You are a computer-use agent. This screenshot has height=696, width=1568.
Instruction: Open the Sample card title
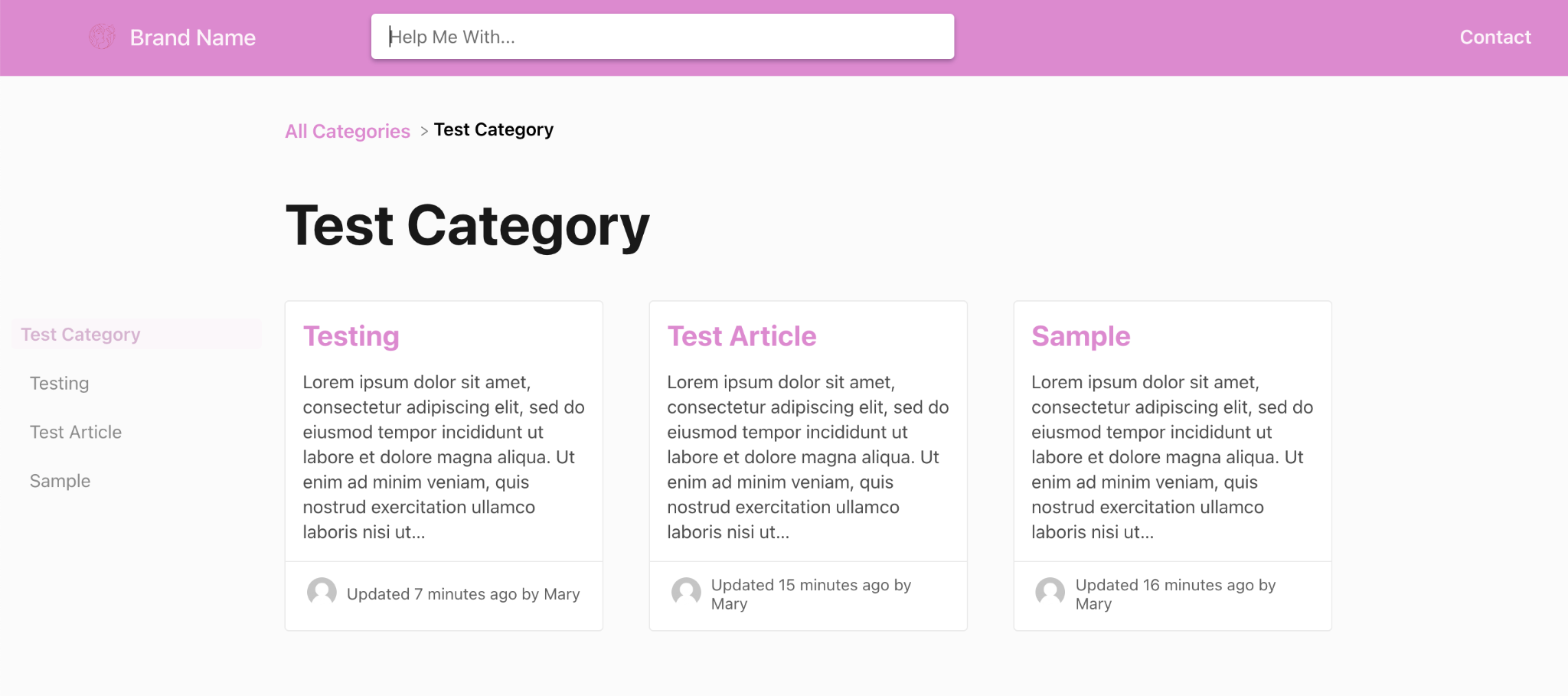click(1080, 336)
